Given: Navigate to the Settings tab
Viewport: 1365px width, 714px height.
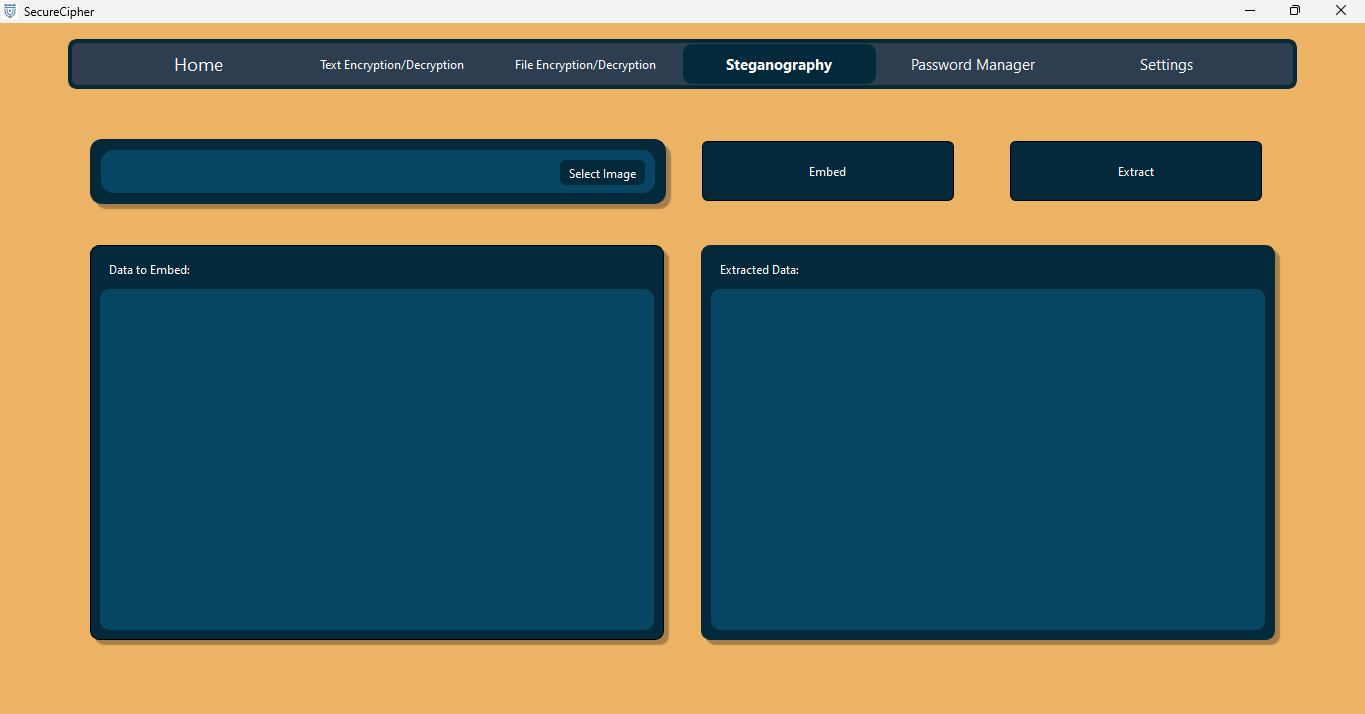Looking at the screenshot, I should tap(1166, 65).
